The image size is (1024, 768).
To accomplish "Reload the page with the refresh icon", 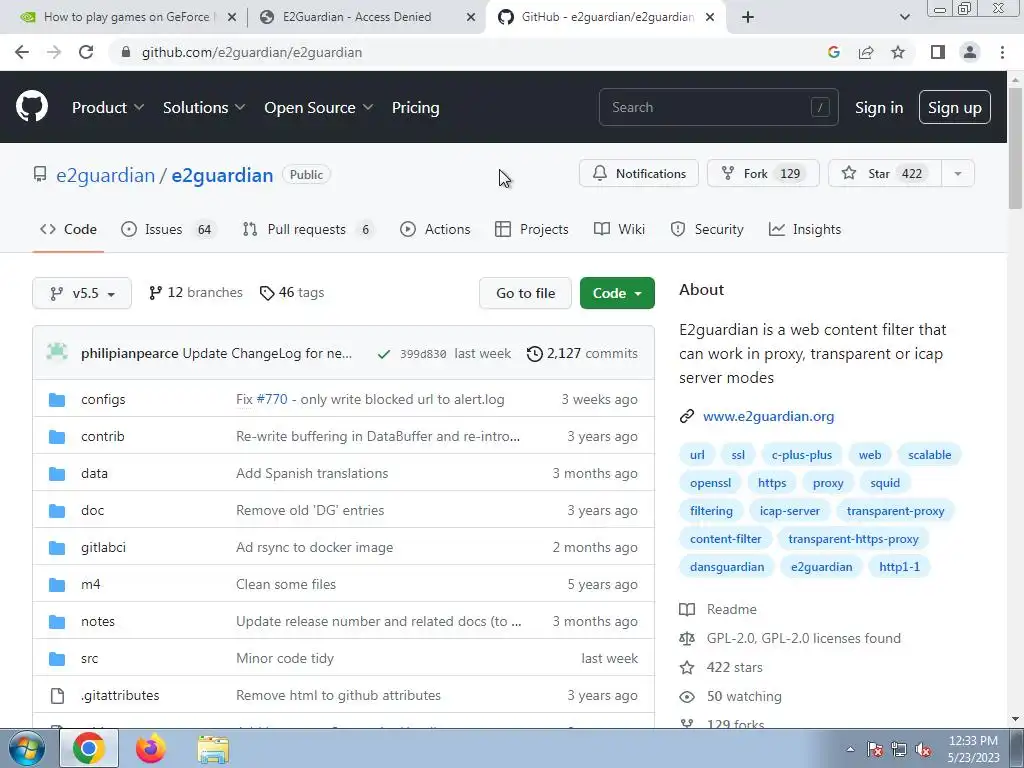I will click(x=86, y=52).
